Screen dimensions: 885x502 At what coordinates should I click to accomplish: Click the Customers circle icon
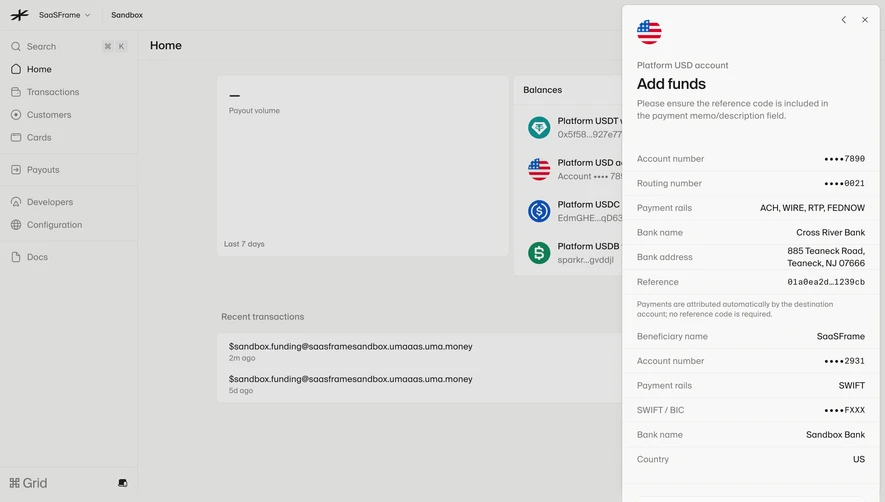coord(16,115)
